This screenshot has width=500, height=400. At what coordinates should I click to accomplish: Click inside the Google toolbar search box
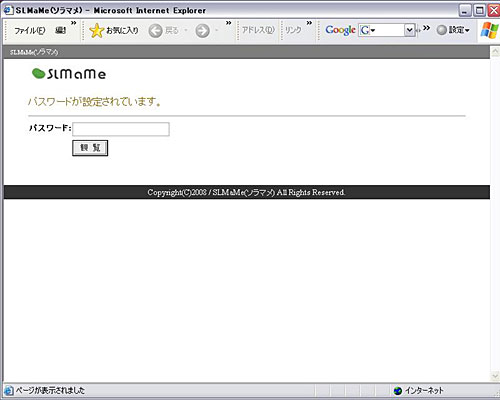(390, 30)
